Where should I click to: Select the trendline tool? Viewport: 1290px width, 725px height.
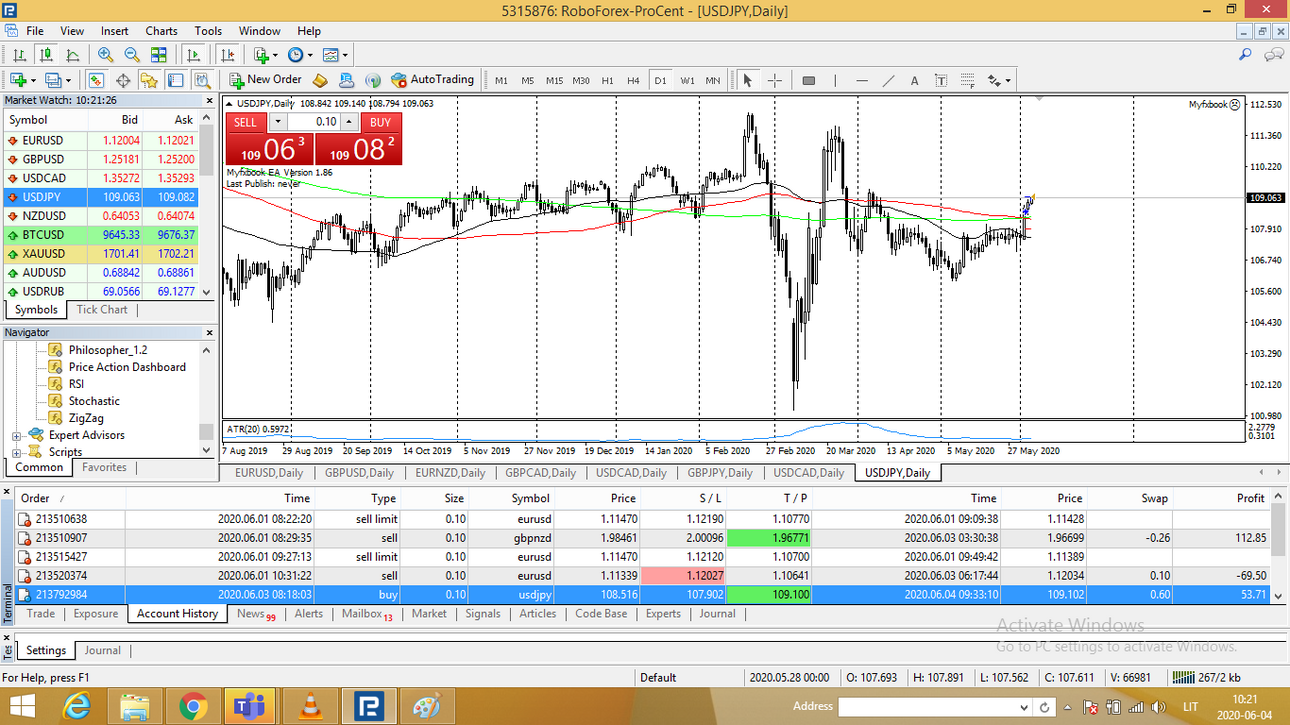point(889,80)
